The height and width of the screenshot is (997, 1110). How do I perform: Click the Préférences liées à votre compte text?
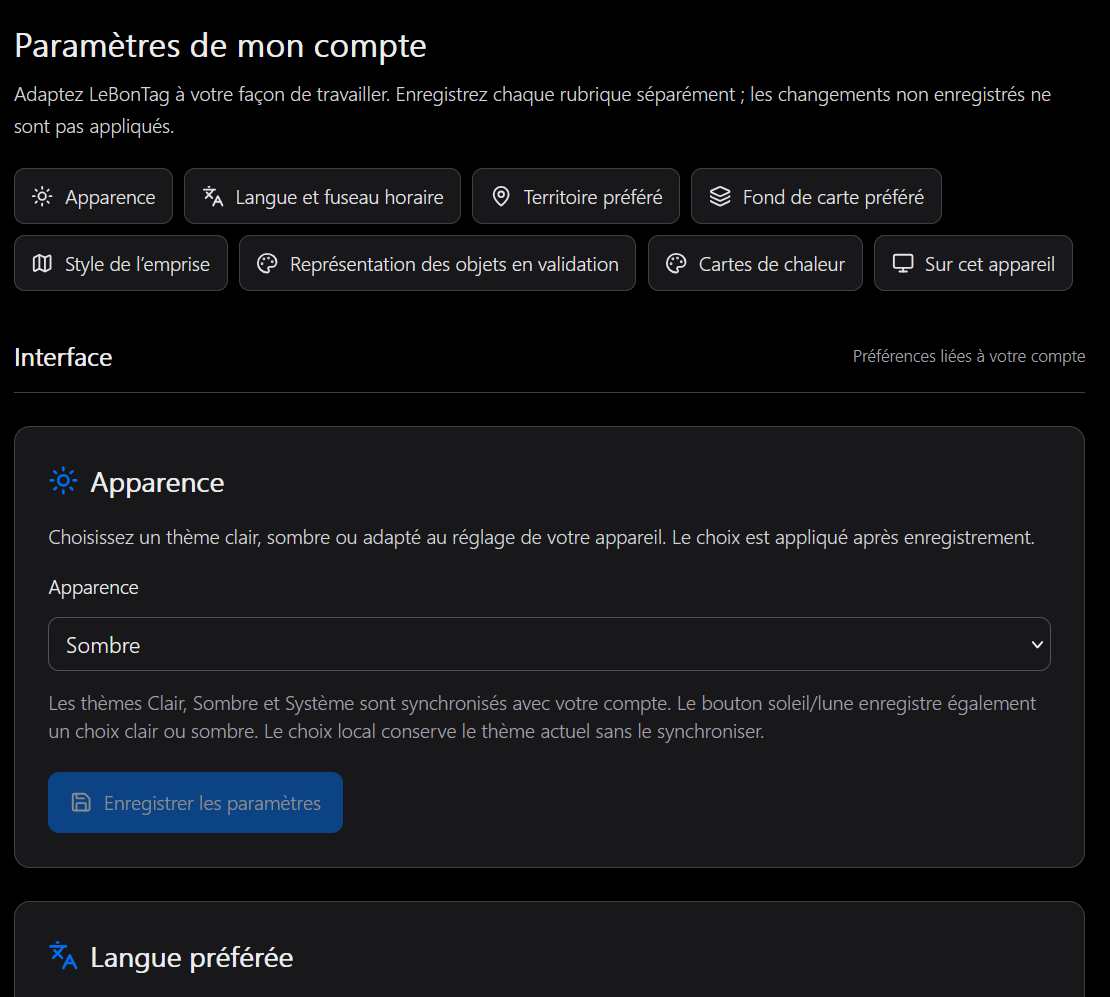pyautogui.click(x=968, y=356)
